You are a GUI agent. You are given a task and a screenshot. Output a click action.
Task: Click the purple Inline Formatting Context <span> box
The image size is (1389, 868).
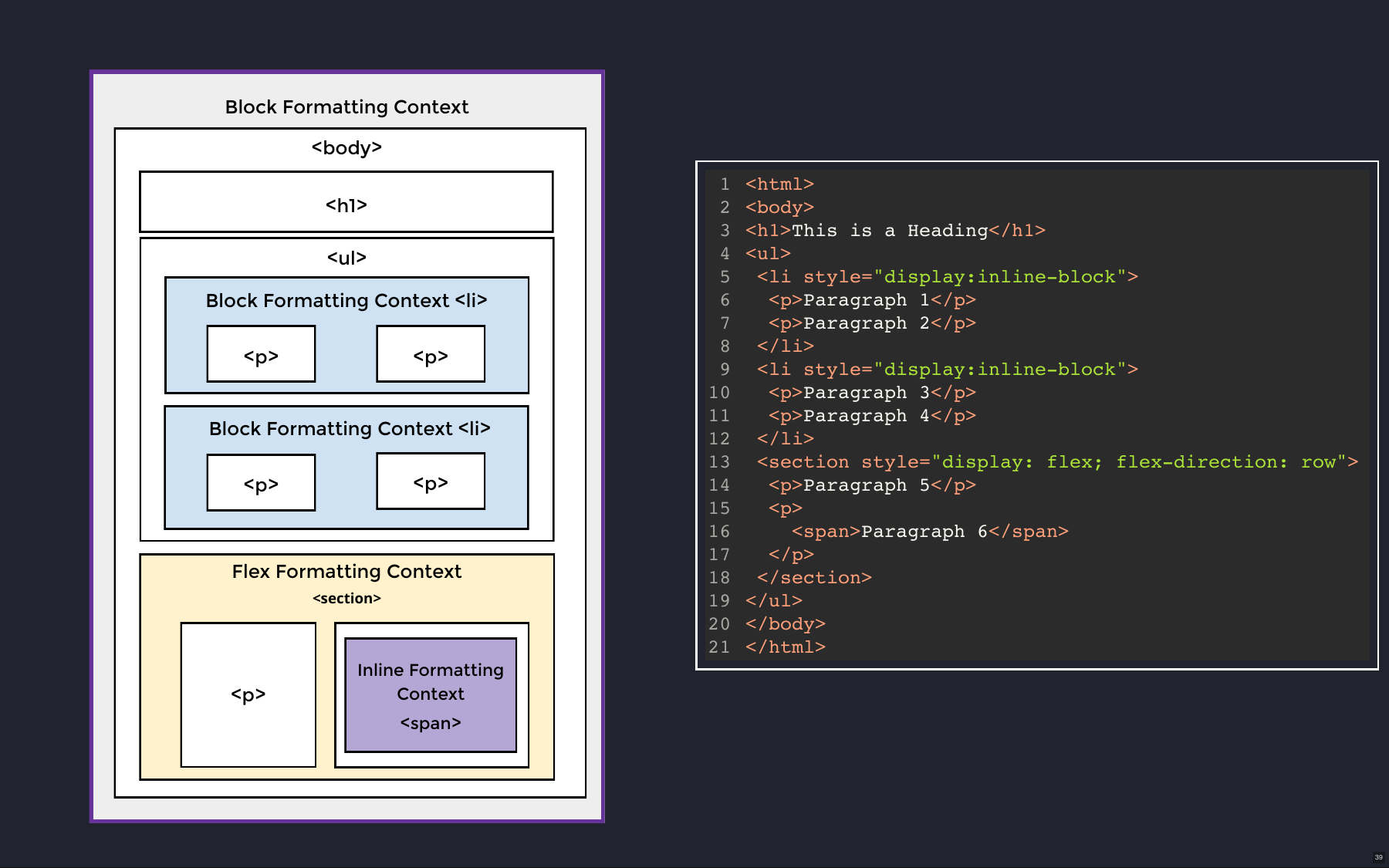(x=431, y=694)
